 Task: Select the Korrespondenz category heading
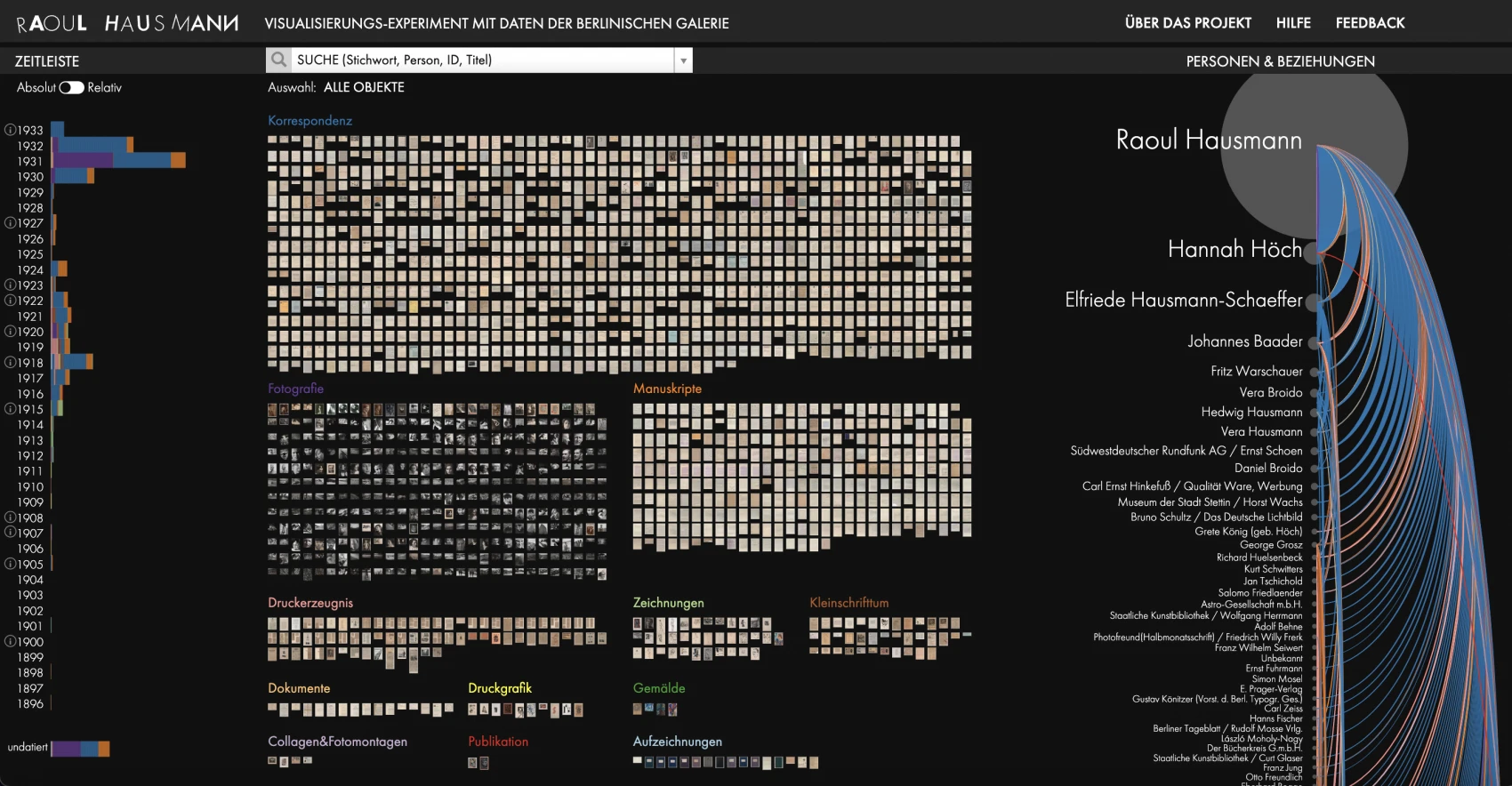pyautogui.click(x=310, y=121)
